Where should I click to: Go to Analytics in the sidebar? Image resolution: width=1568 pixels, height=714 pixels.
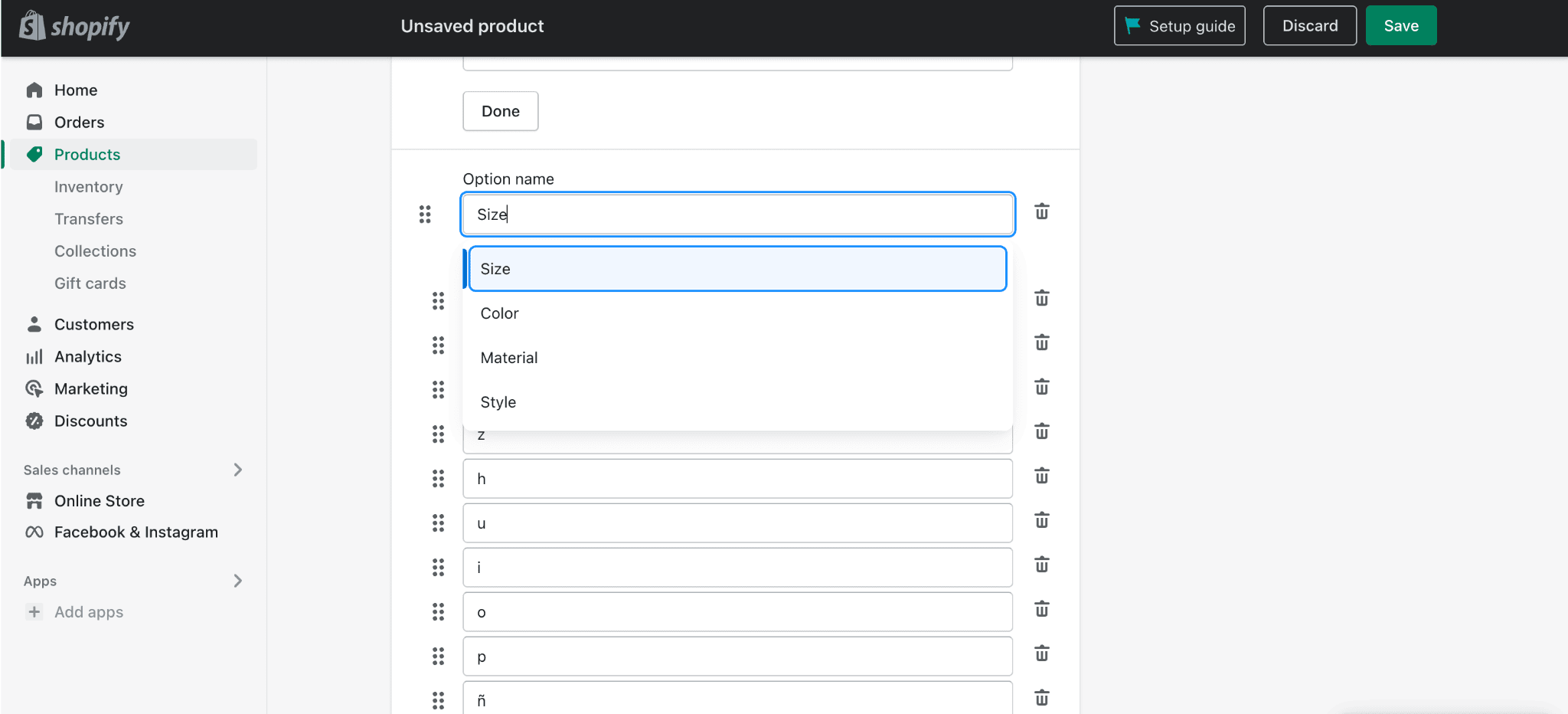[87, 357]
